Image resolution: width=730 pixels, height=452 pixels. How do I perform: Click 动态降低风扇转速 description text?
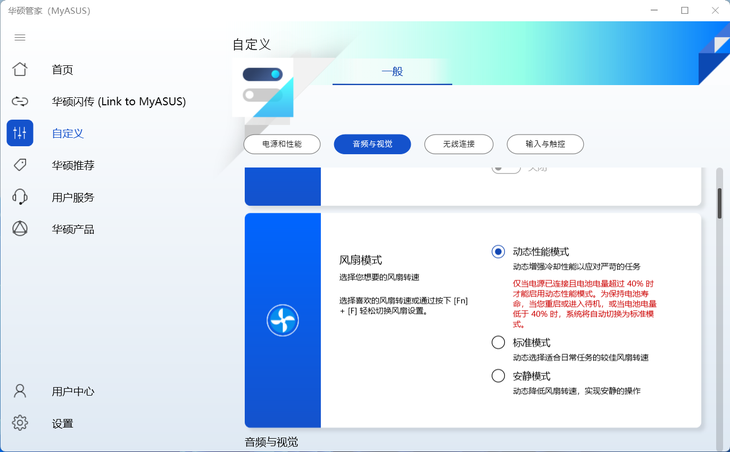(x=576, y=391)
